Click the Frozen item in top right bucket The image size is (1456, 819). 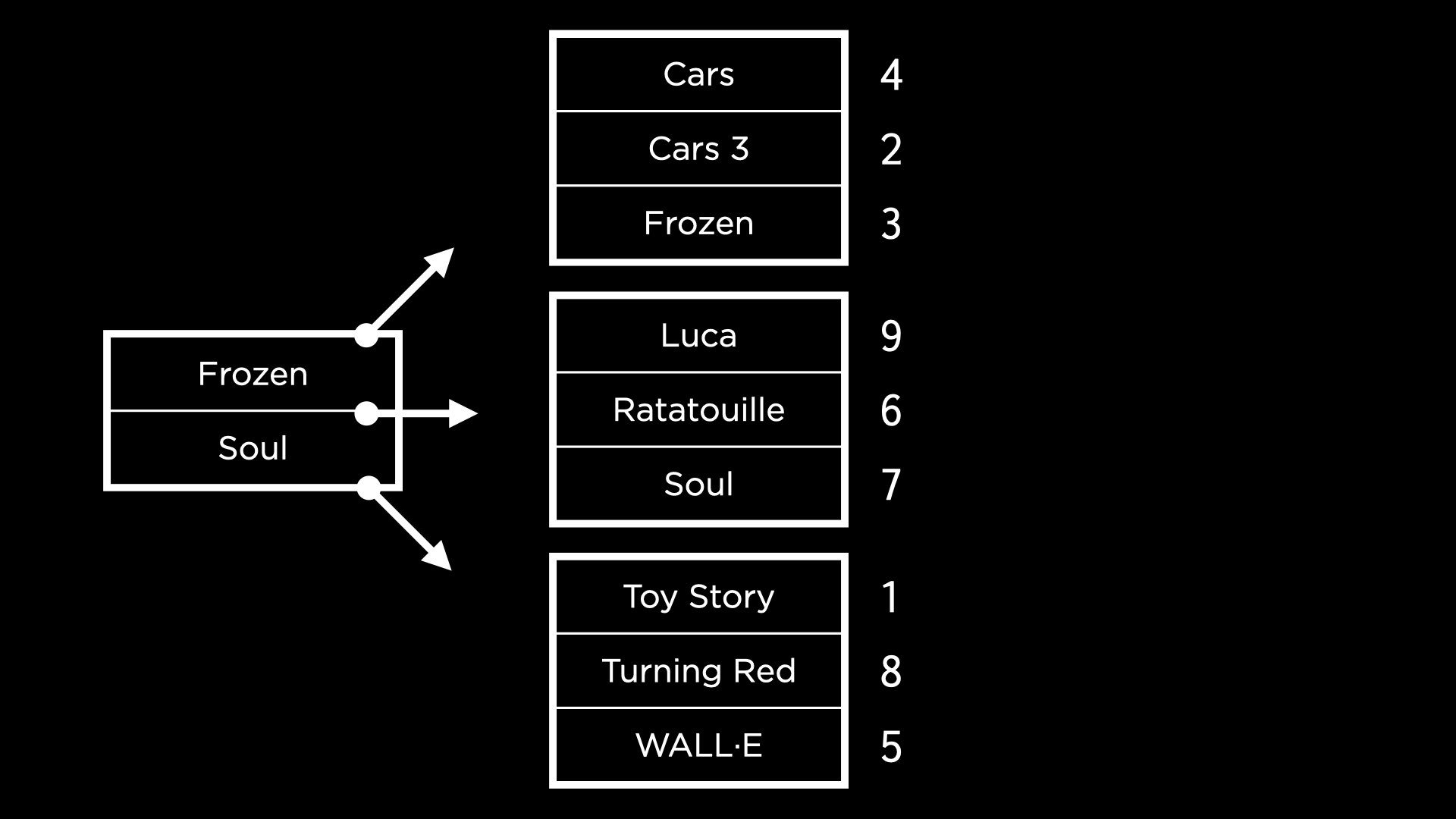(x=698, y=223)
